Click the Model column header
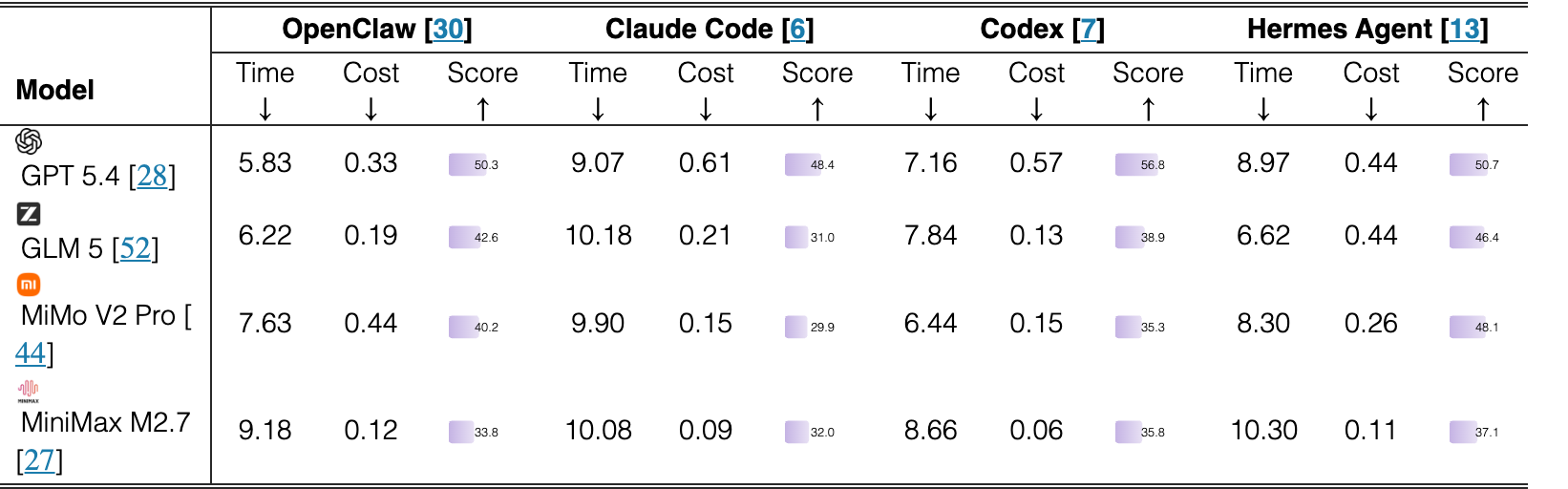This screenshot has width=1568, height=489. coord(55,90)
